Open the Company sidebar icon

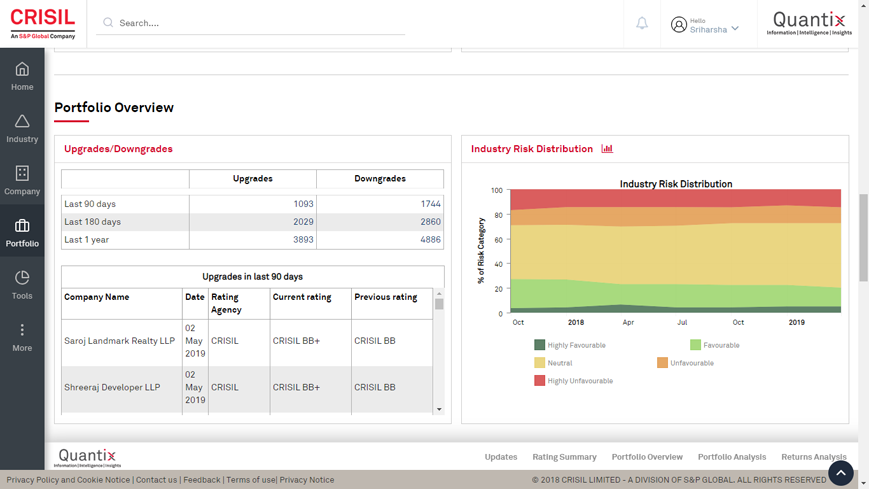click(x=22, y=174)
